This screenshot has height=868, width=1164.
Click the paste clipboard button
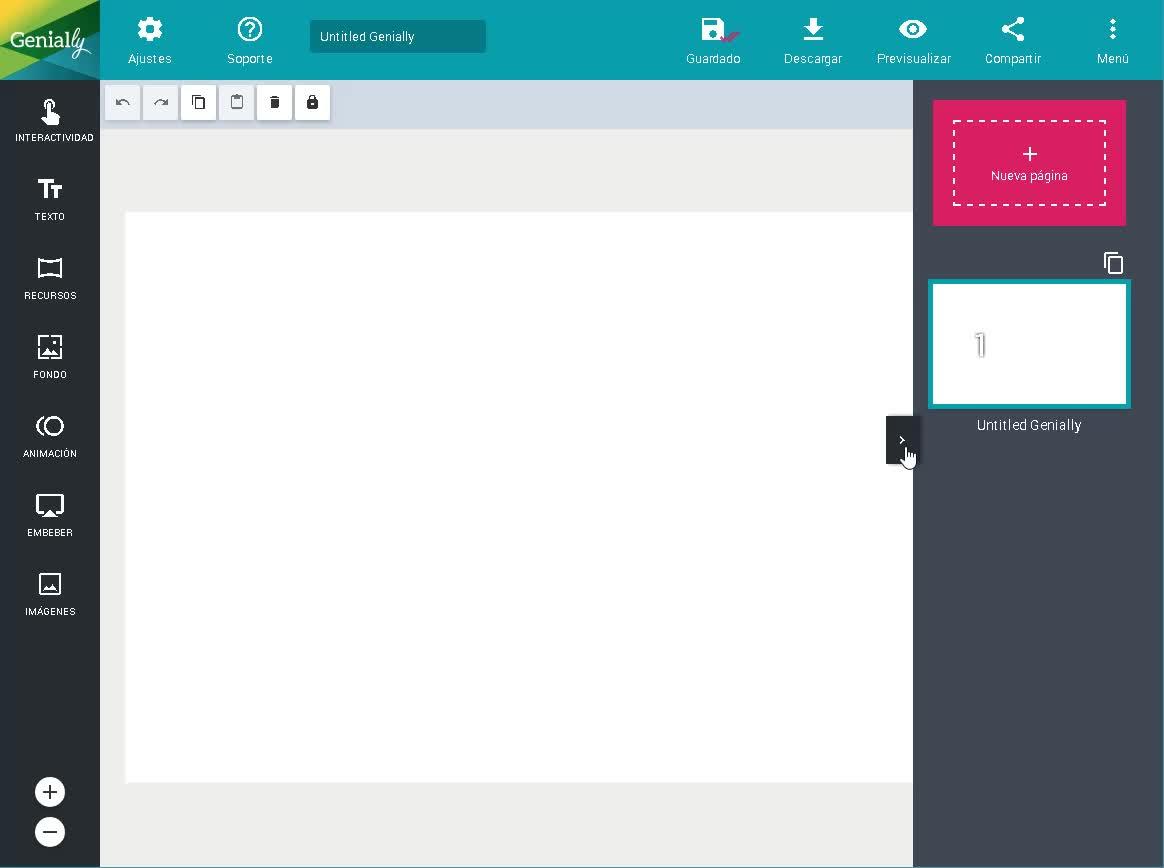point(236,102)
